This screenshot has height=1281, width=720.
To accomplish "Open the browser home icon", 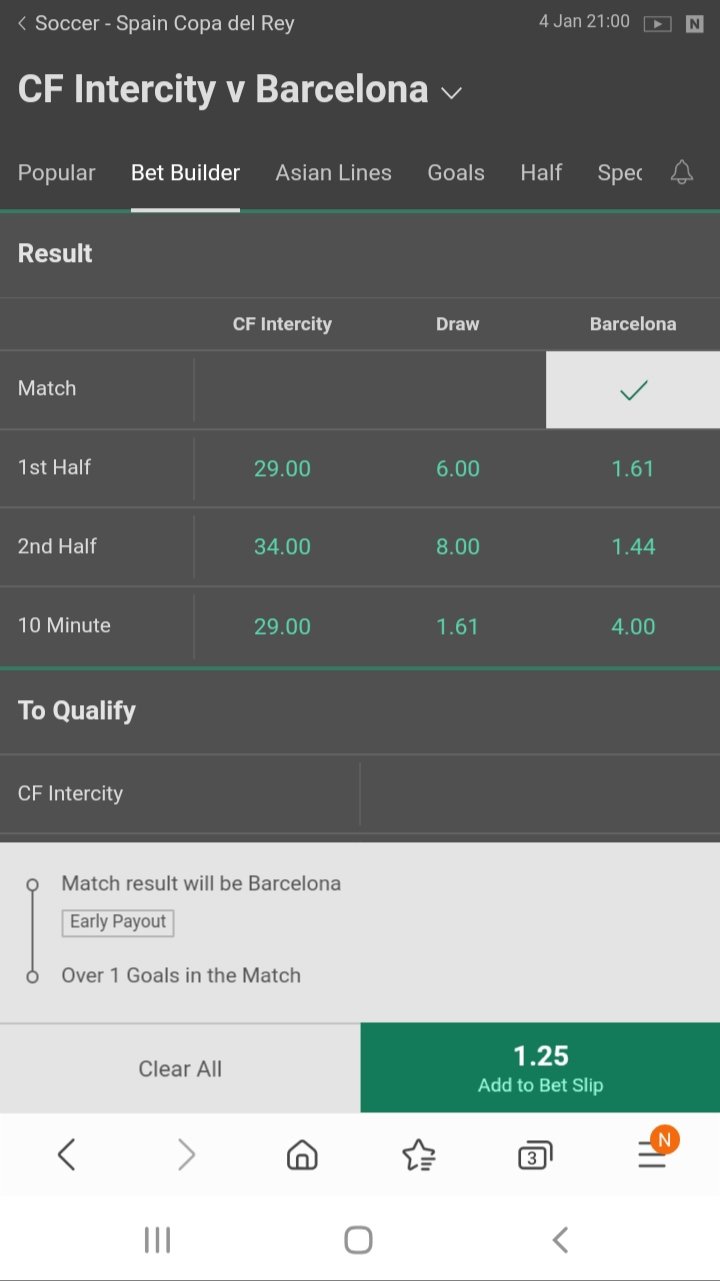I will pos(302,1155).
